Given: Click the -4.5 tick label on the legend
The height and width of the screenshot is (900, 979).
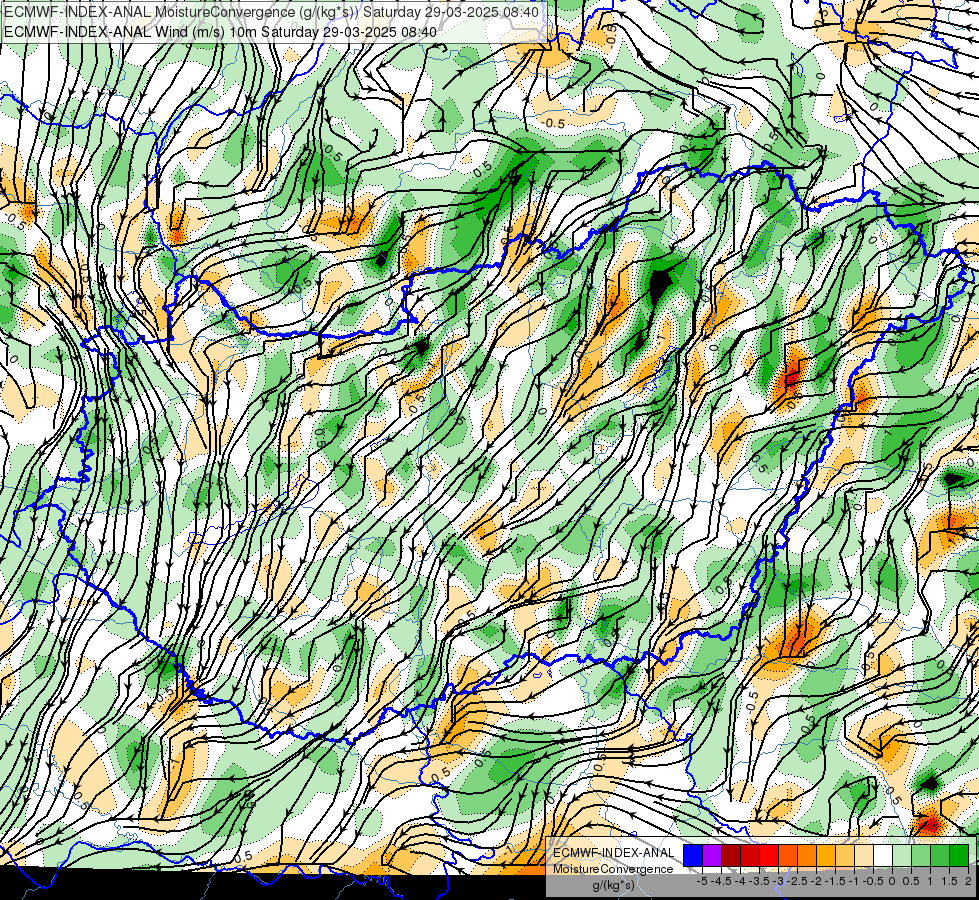Looking at the screenshot, I should (721, 881).
